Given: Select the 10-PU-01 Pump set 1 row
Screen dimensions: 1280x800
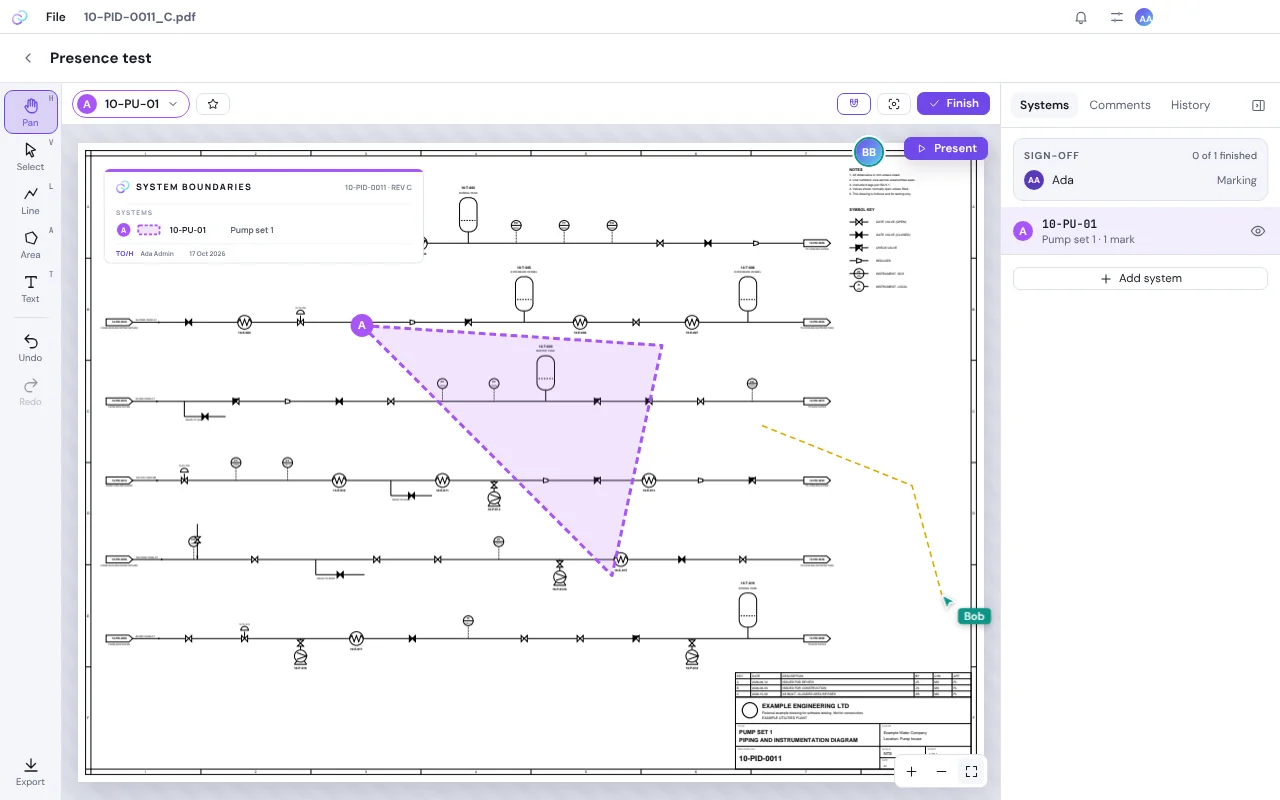Looking at the screenshot, I should pos(1140,231).
